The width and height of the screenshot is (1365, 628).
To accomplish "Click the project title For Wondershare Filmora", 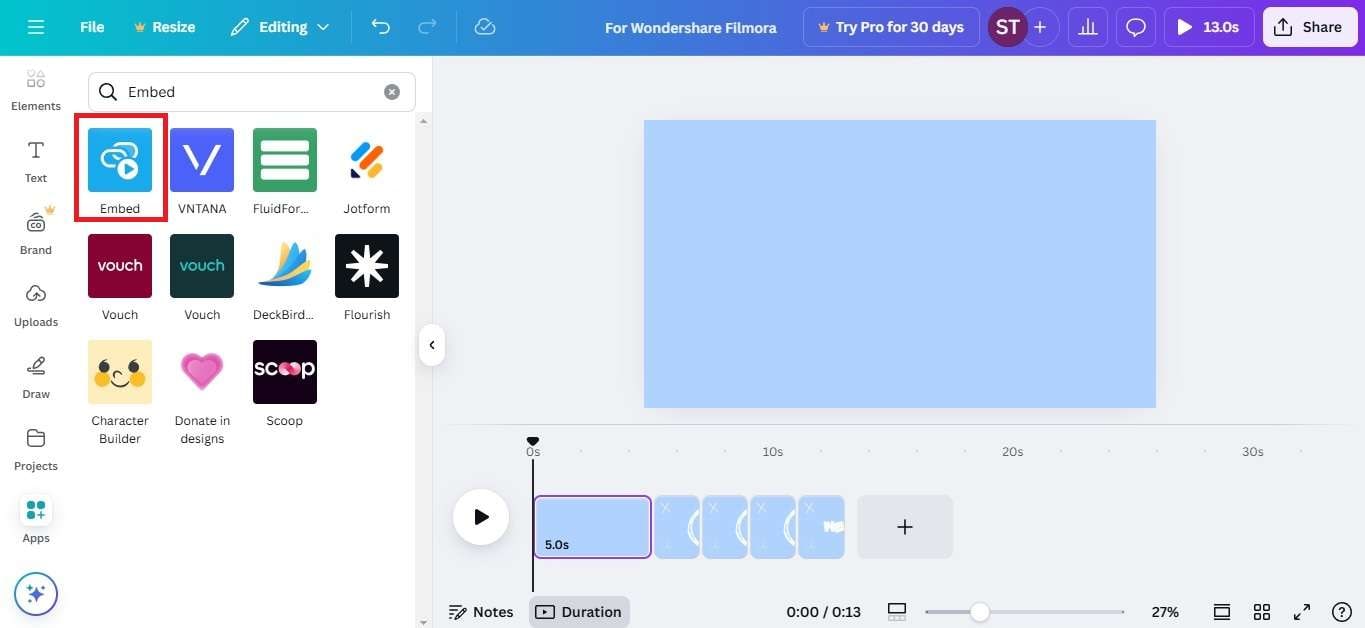I will [x=691, y=28].
